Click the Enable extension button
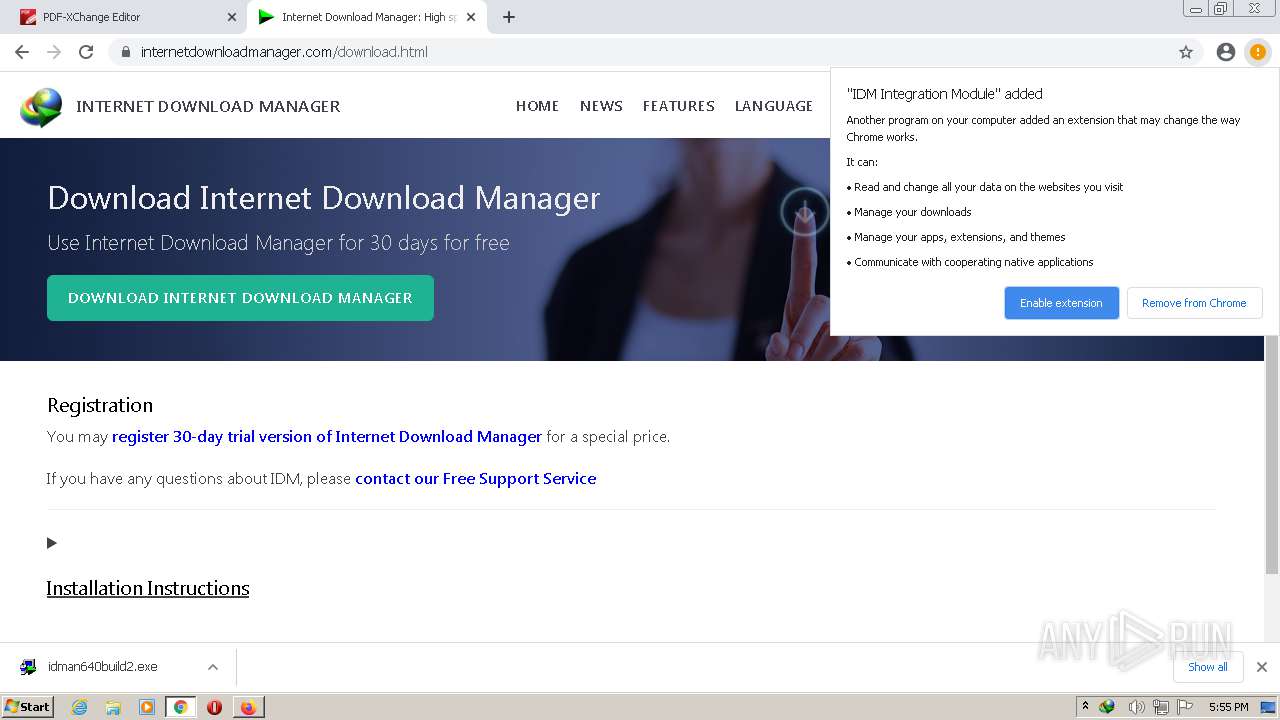 (1061, 303)
